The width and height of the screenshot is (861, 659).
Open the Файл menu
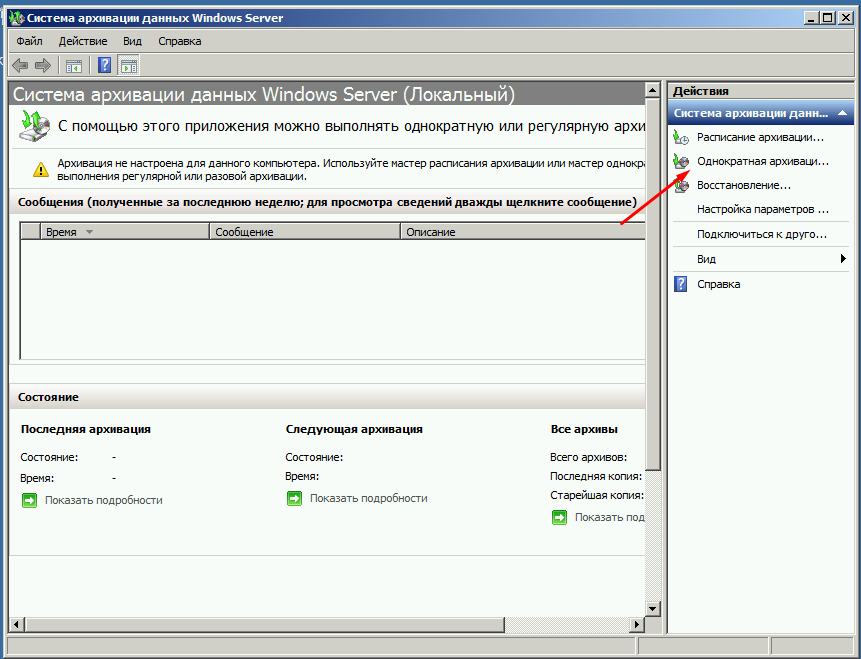29,41
